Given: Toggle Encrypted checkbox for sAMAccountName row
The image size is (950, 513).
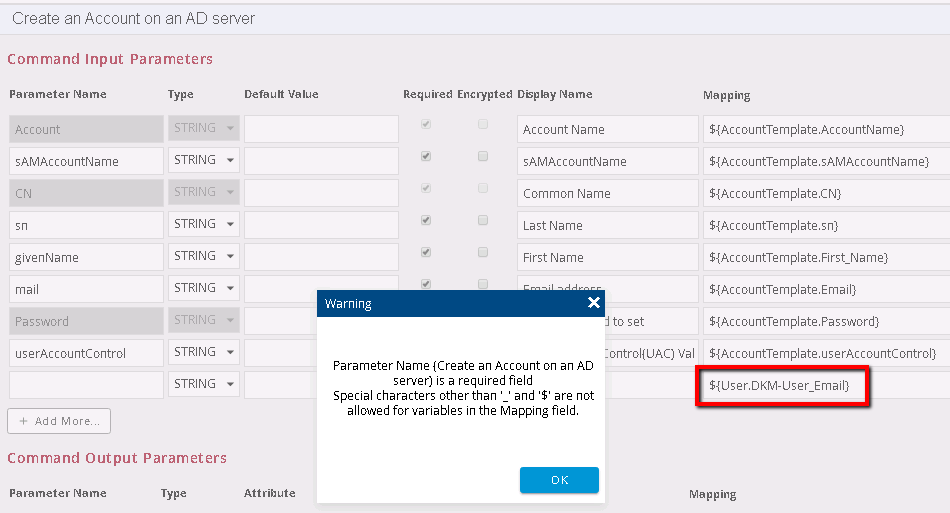Looking at the screenshot, I should pyautogui.click(x=483, y=157).
